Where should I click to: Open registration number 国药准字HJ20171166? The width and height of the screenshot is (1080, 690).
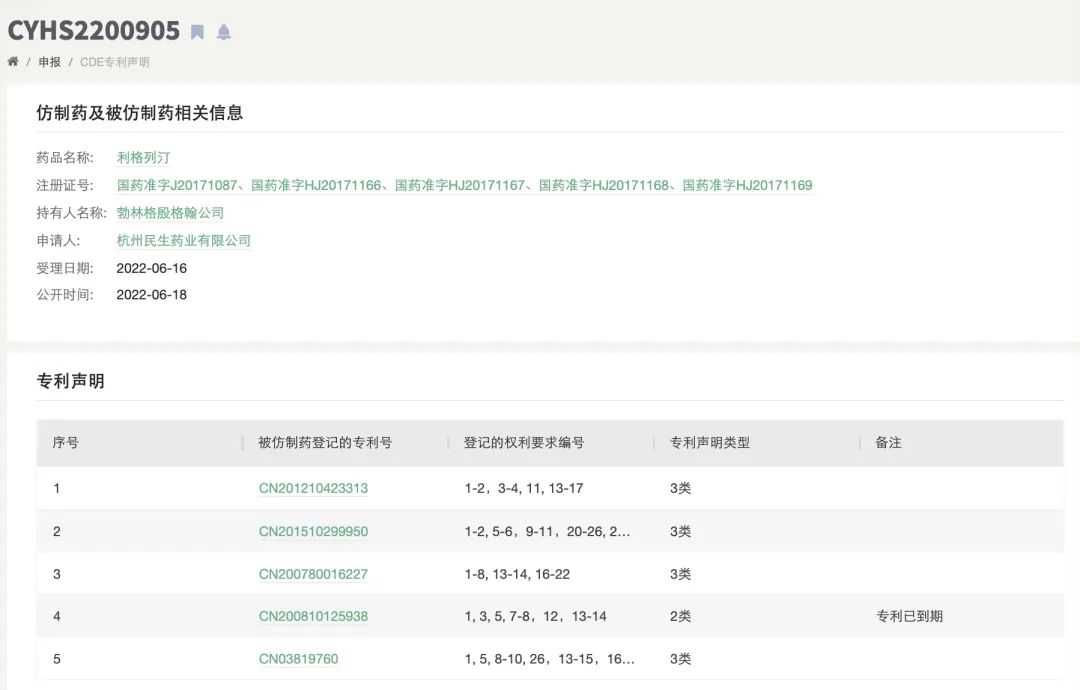tap(316, 186)
